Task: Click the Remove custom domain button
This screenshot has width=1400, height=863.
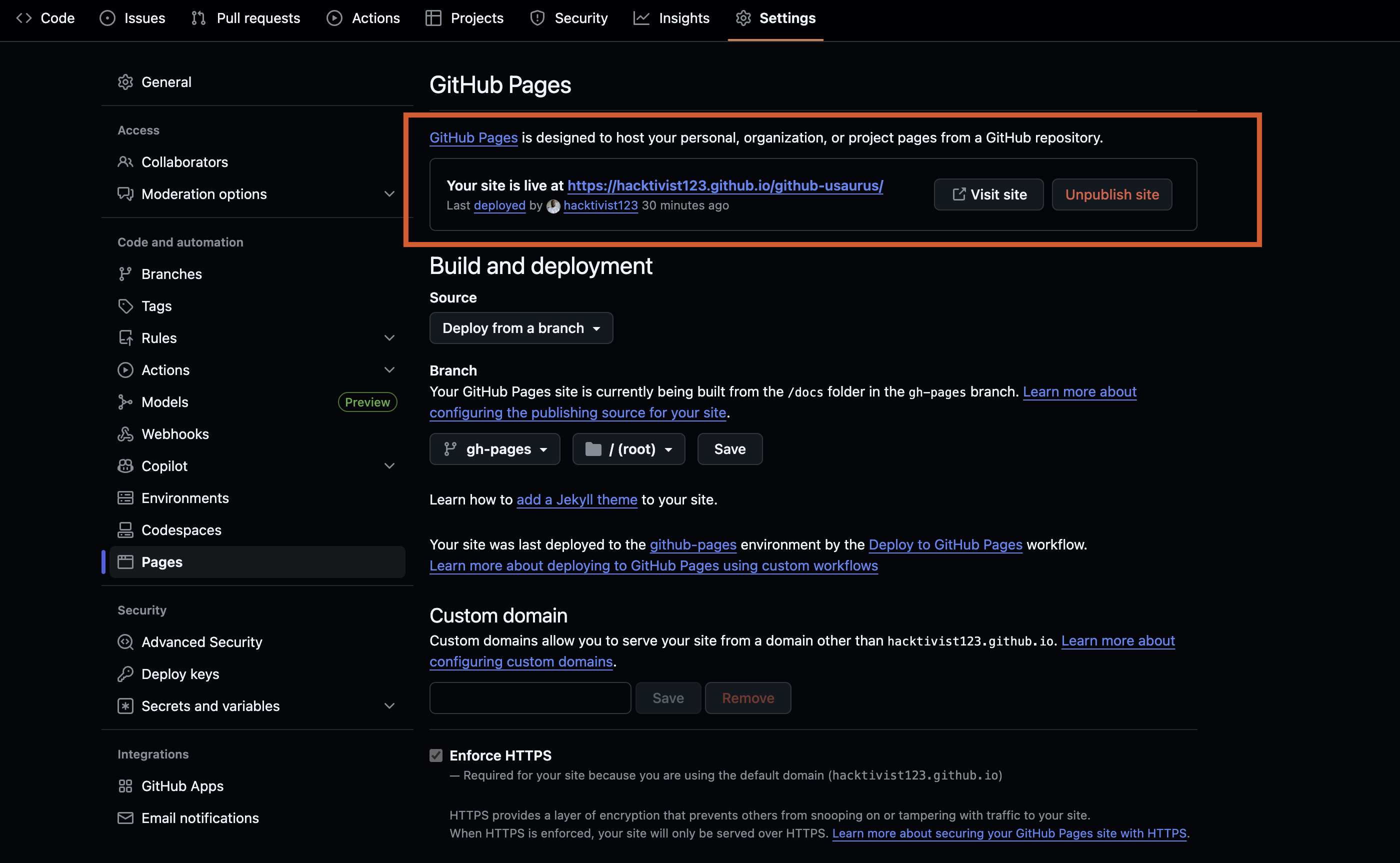Action: 747,698
